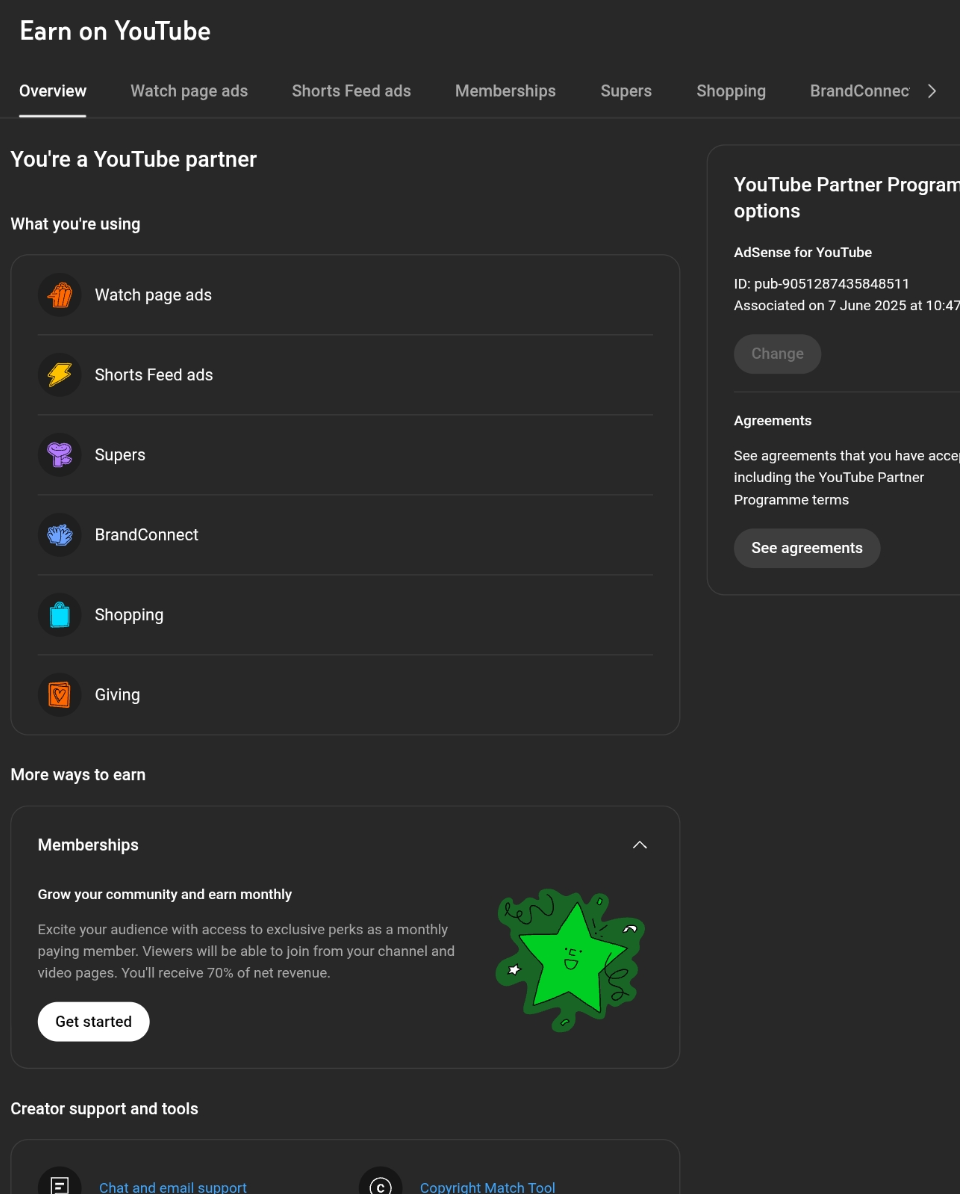The width and height of the screenshot is (960, 1194).
Task: Click the purple Supers icon
Action: click(x=59, y=455)
